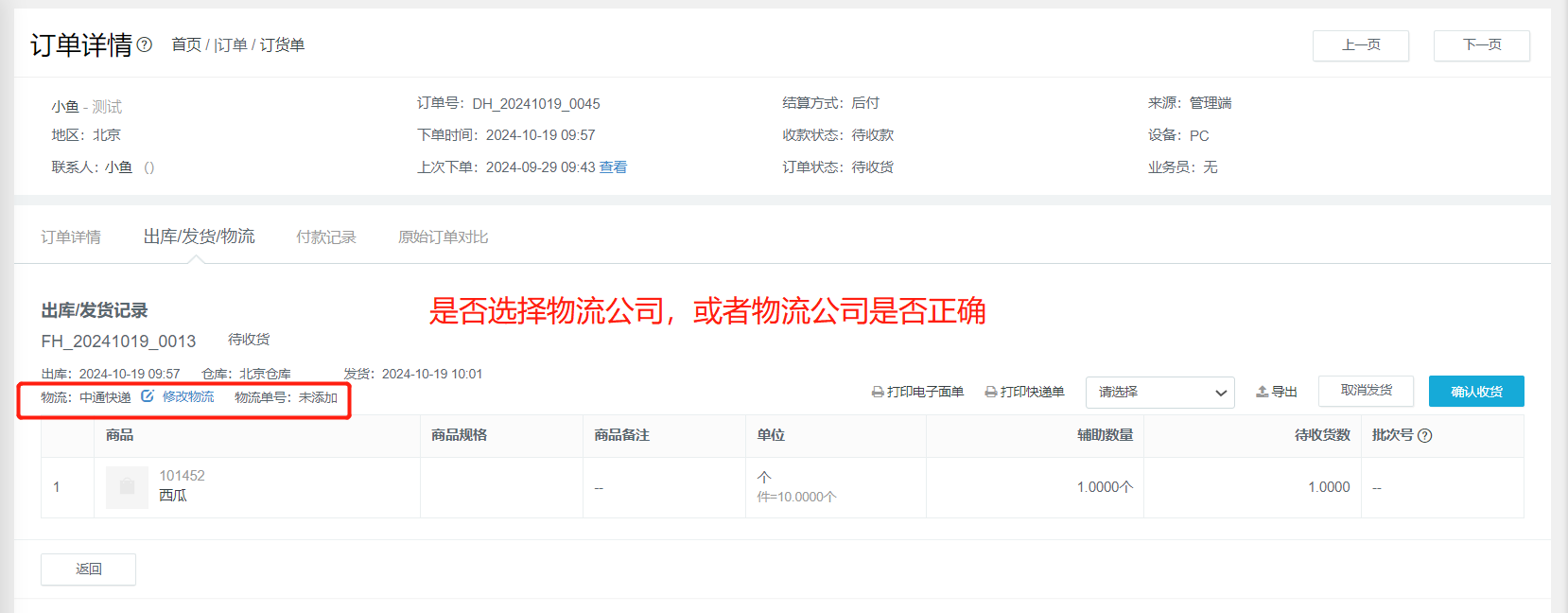Viewport: 1568px width, 613px height.
Task: Click the 待收货数 column header
Action: (1322, 435)
